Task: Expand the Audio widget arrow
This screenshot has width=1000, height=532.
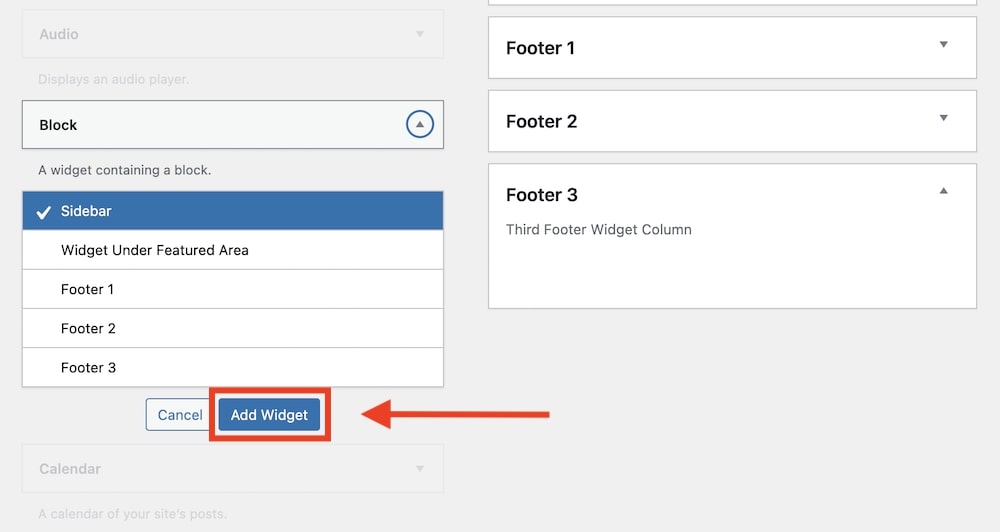Action: coord(420,34)
